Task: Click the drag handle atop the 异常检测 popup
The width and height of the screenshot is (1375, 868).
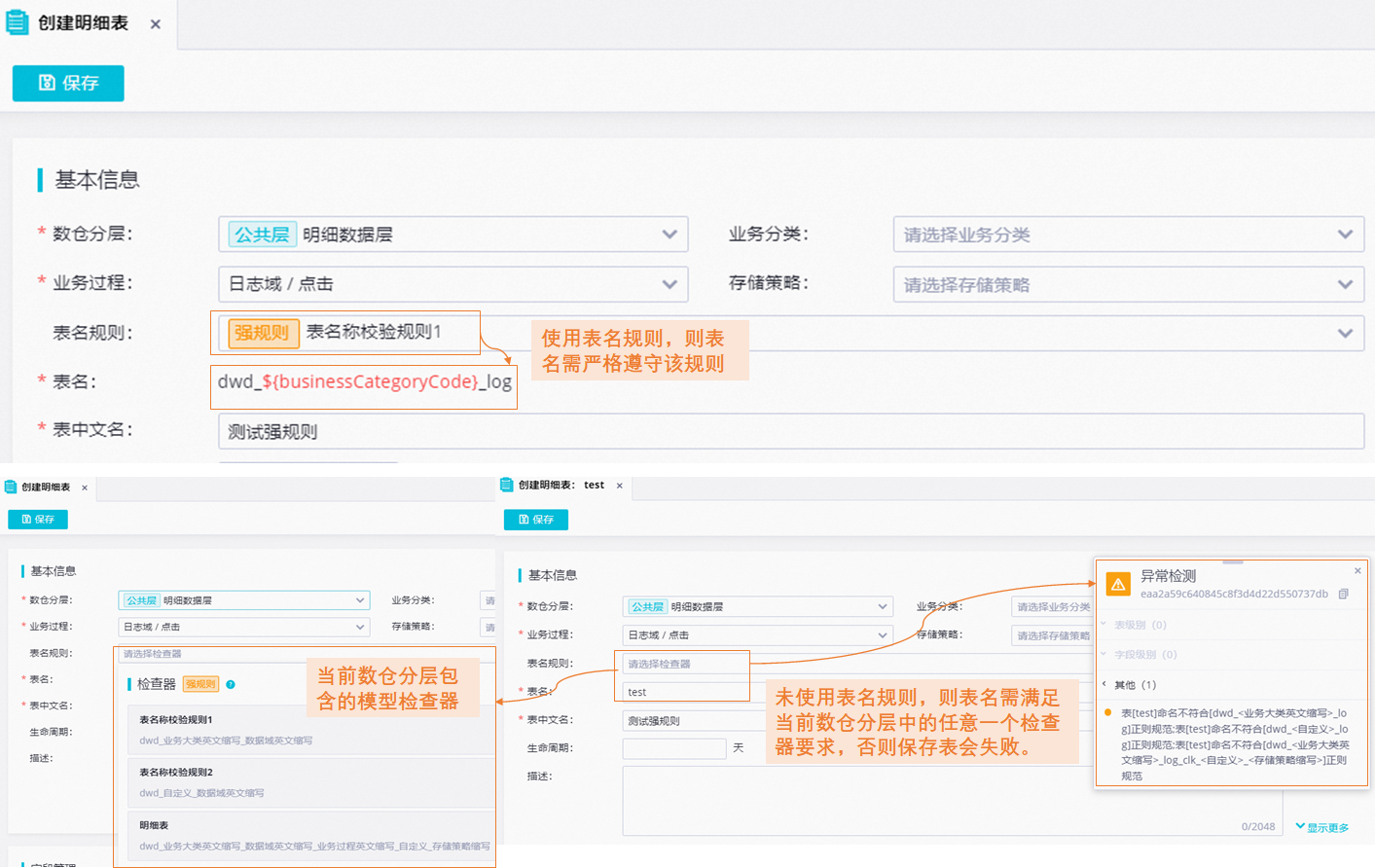Action: click(x=1233, y=562)
